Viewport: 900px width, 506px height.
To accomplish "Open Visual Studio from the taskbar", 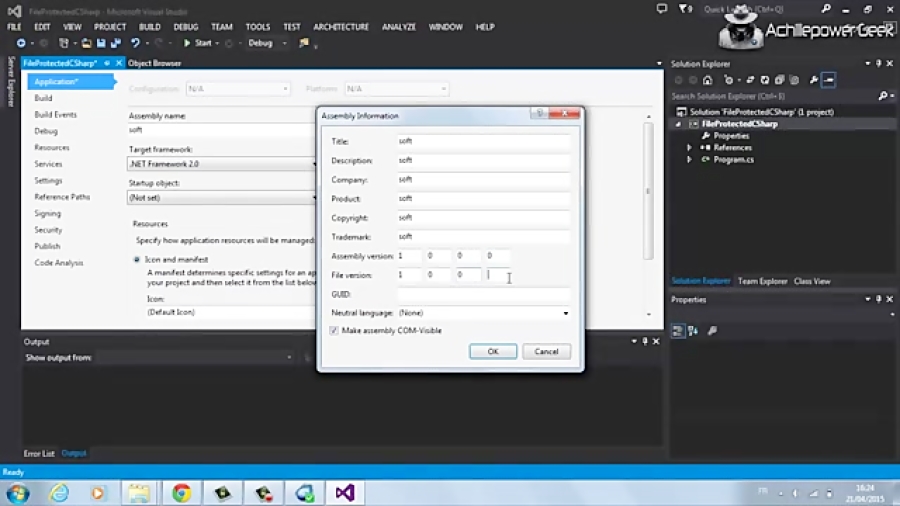I will 345,493.
